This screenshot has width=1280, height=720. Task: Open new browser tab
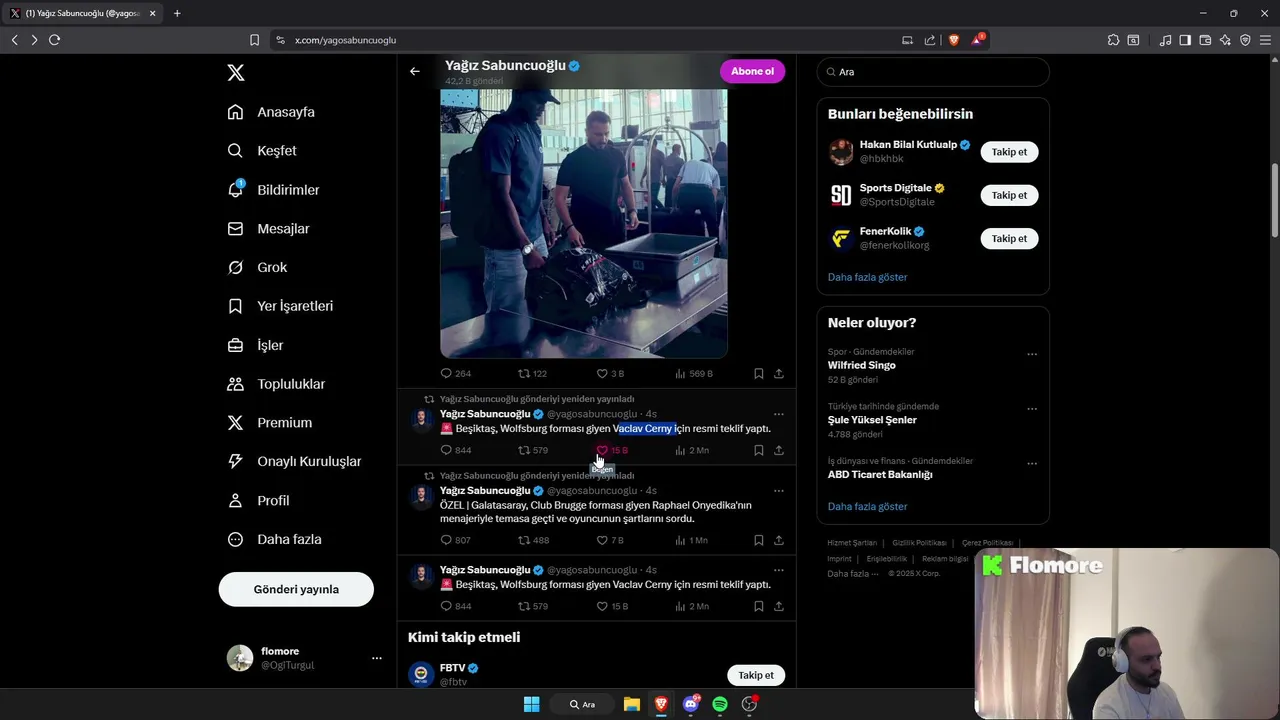[177, 14]
